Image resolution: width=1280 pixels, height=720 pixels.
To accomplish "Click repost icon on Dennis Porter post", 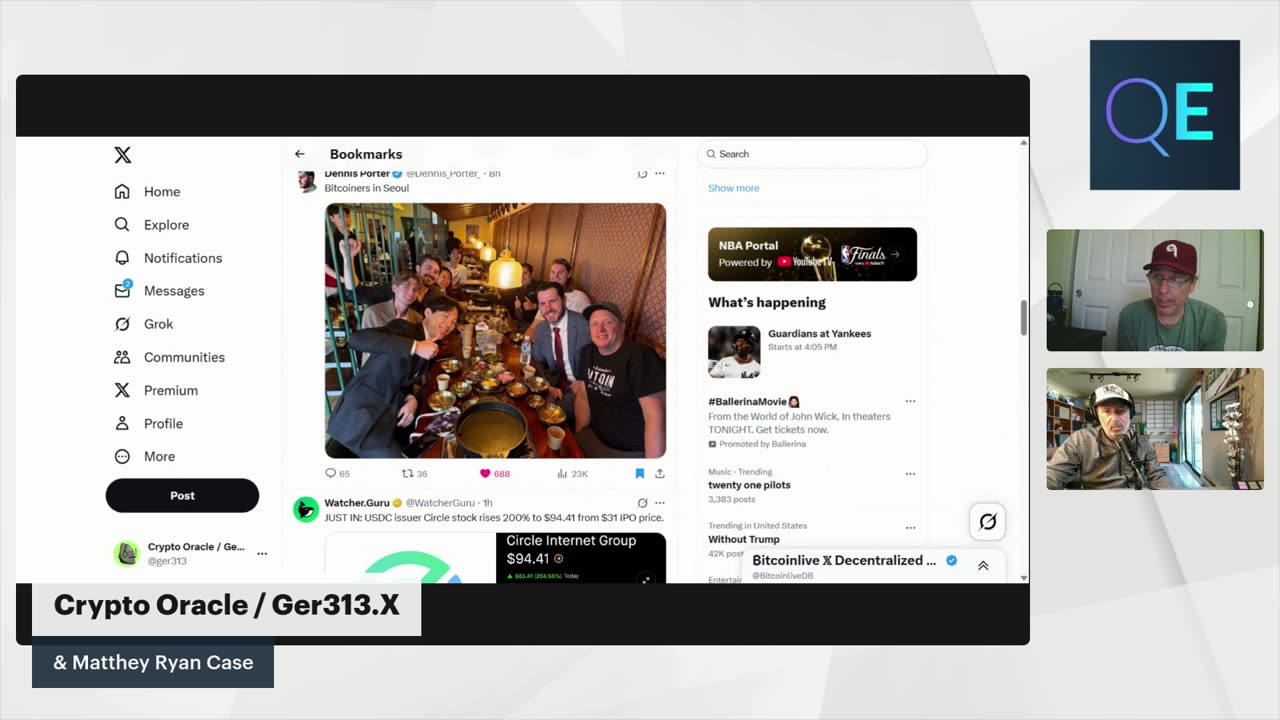I will pyautogui.click(x=407, y=473).
